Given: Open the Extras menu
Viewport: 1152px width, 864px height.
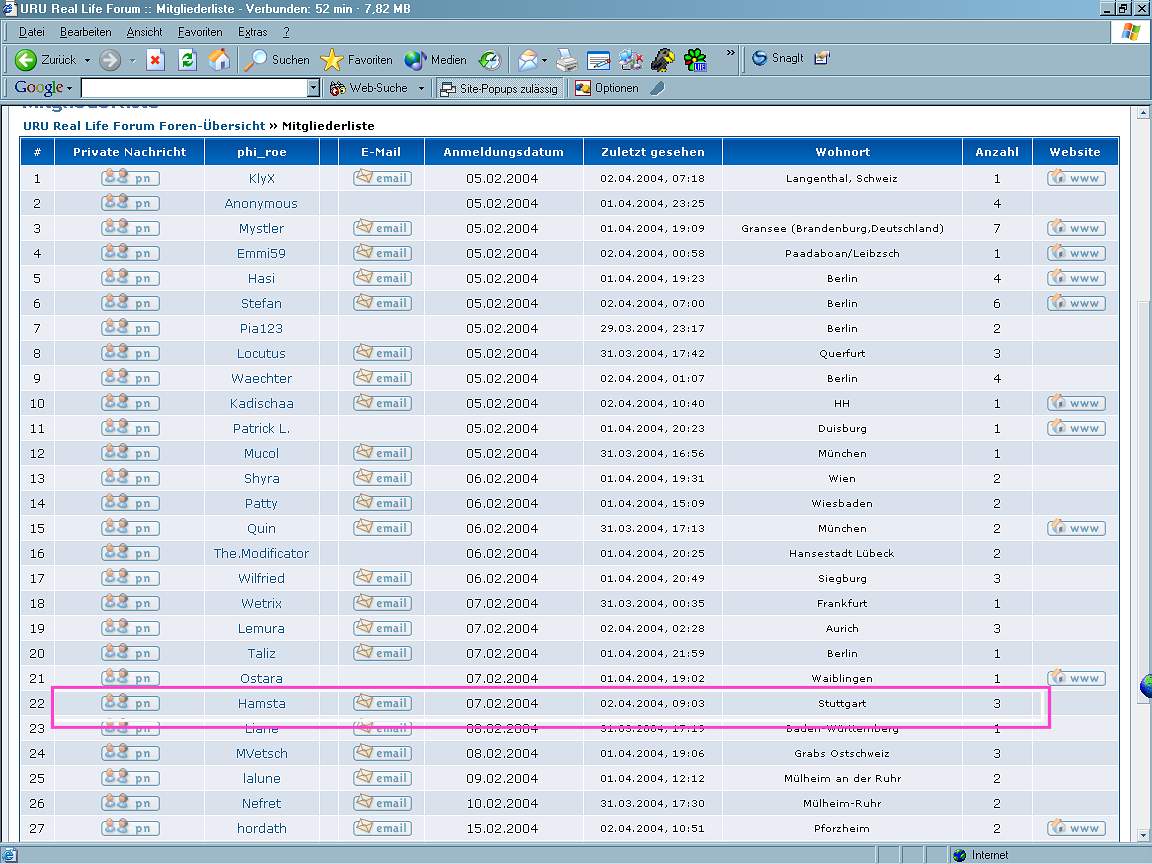Looking at the screenshot, I should point(252,32).
